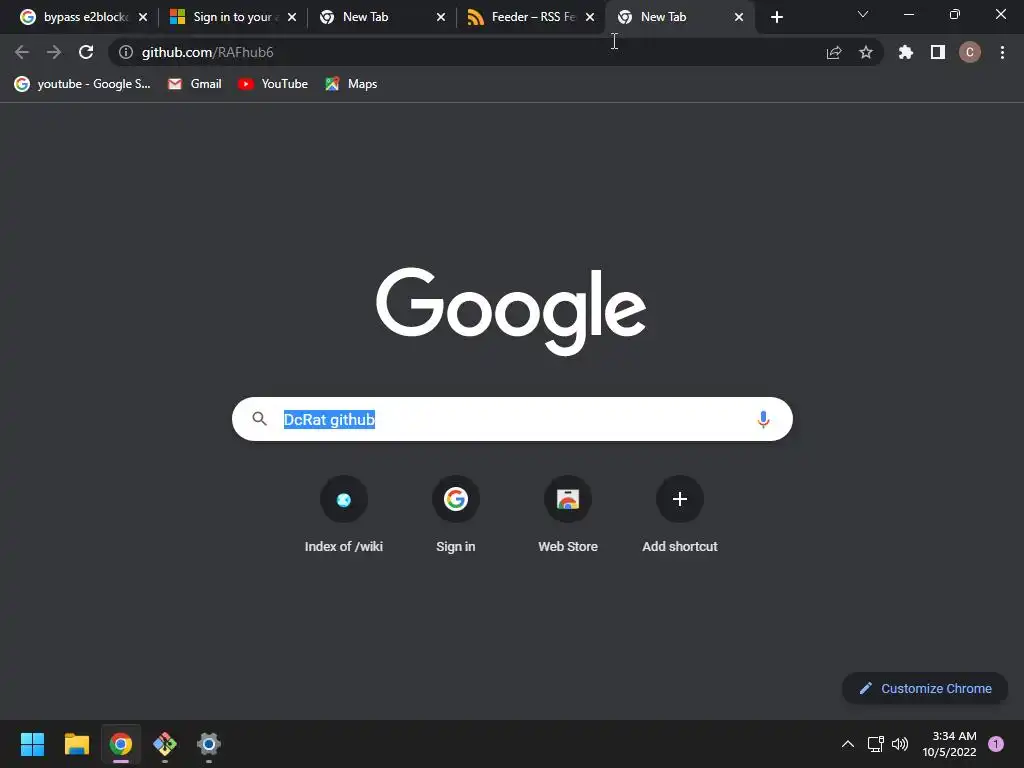
Task: Toggle the side panel icon
Action: point(938,52)
